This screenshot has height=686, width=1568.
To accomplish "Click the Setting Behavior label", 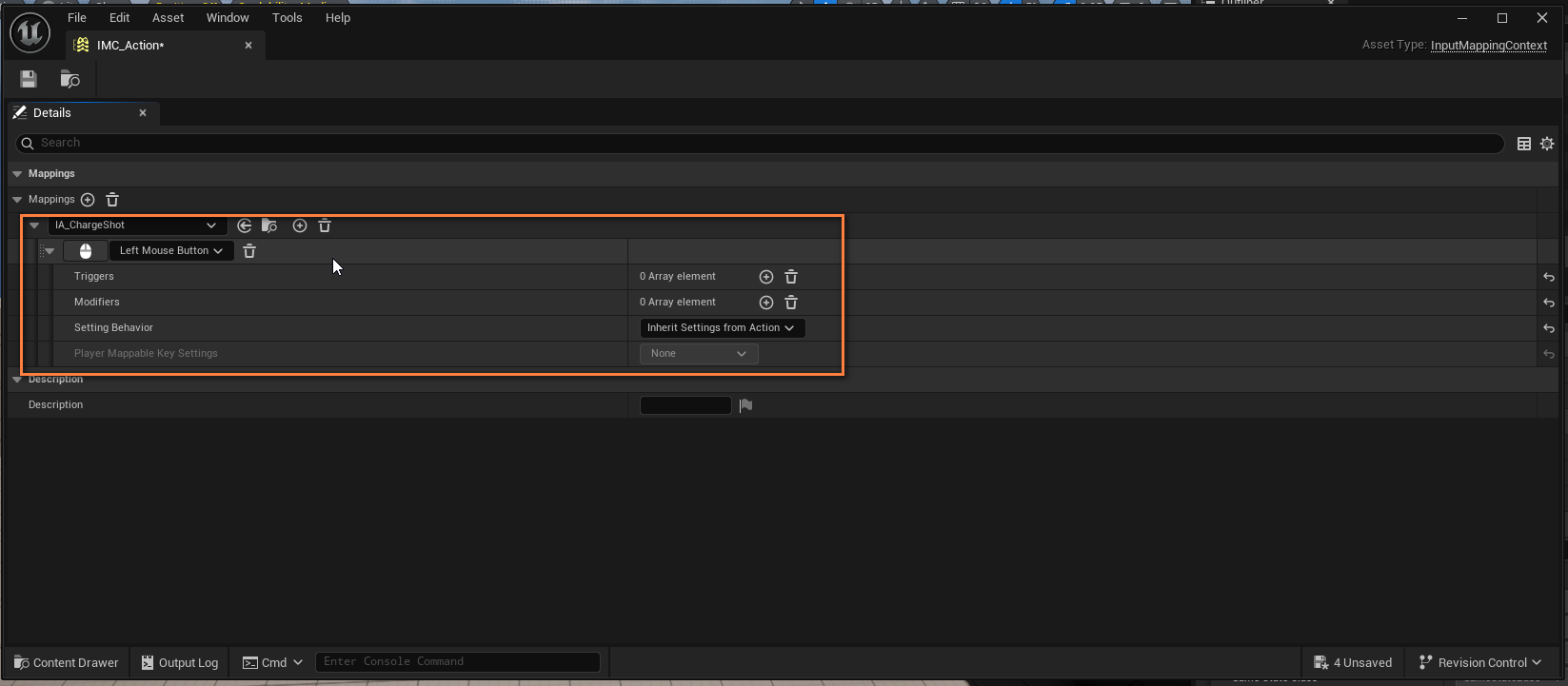I will pos(113,328).
